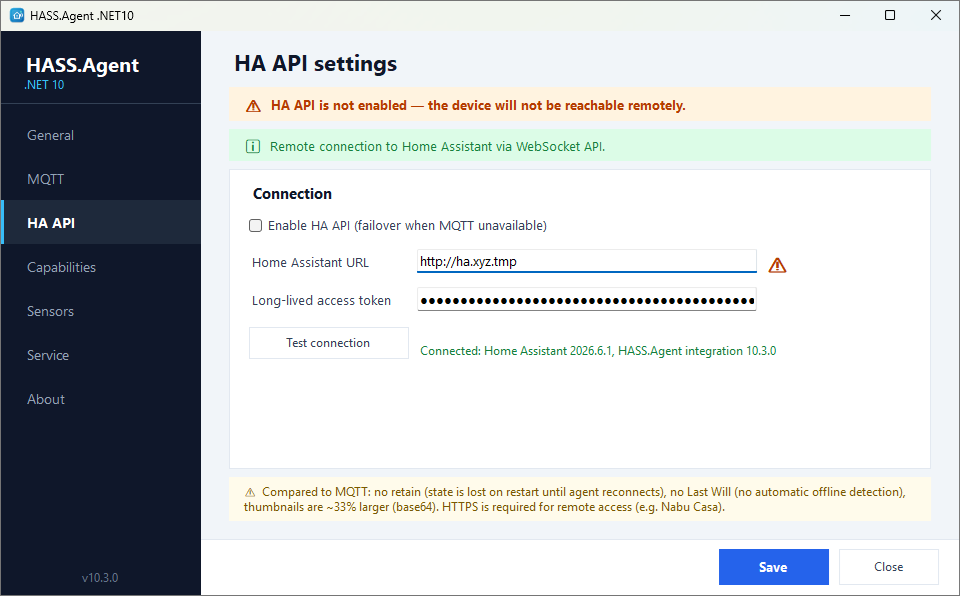The width and height of the screenshot is (960, 596).
Task: Click the warning triangle beside Home Assistant URL
Action: (777, 265)
